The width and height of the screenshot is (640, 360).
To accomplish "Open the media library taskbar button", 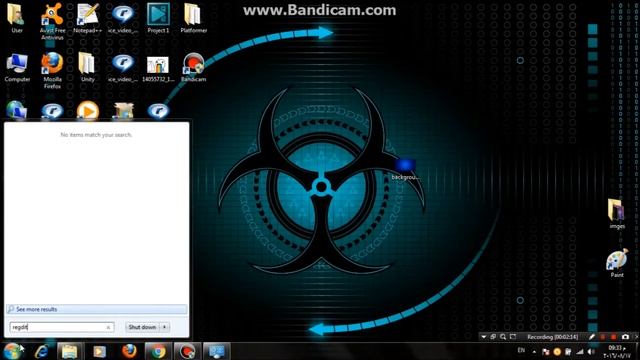I will click(100, 351).
